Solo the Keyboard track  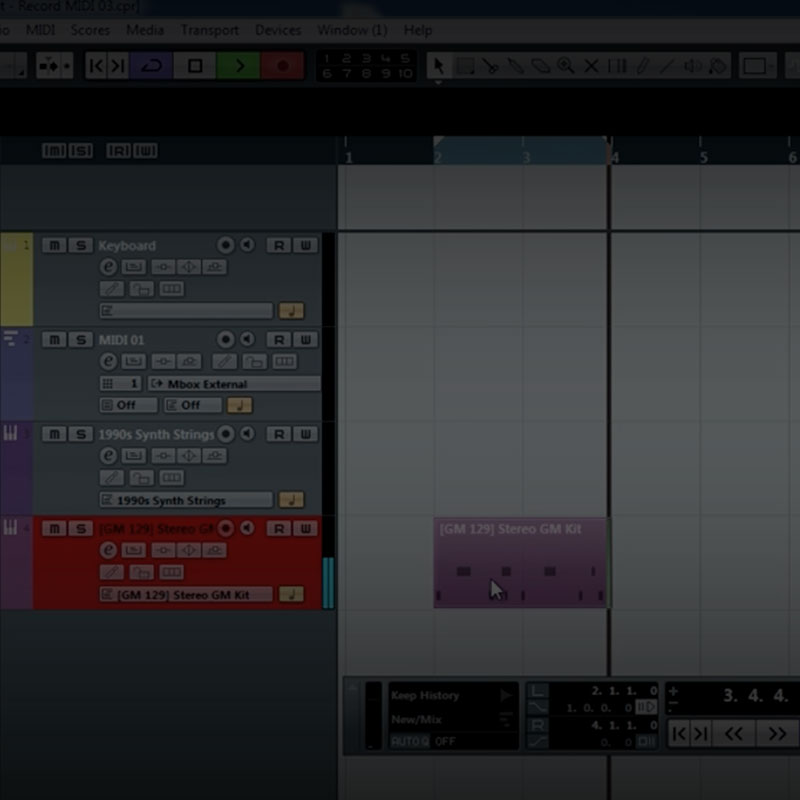[x=81, y=245]
